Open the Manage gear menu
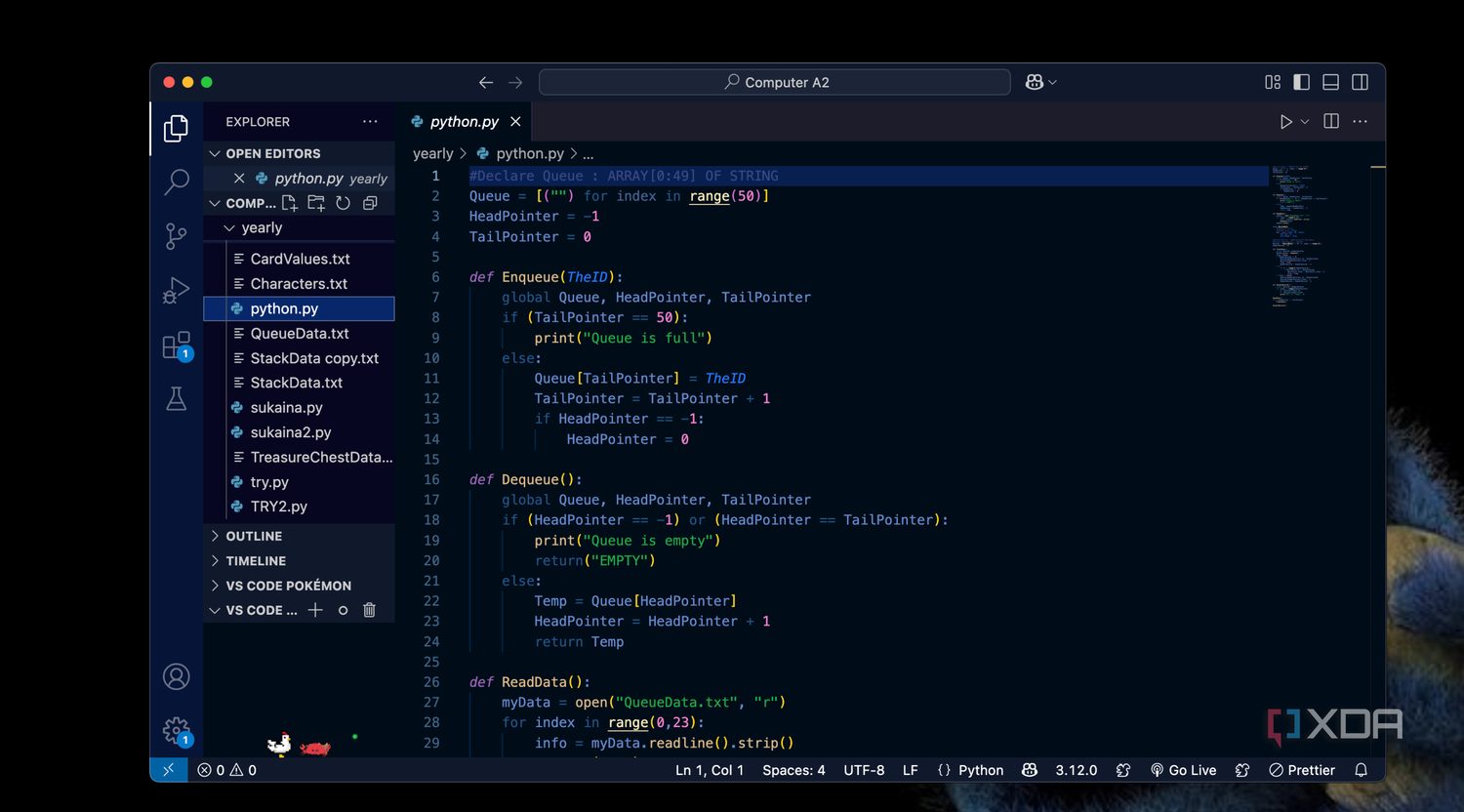 point(177,730)
